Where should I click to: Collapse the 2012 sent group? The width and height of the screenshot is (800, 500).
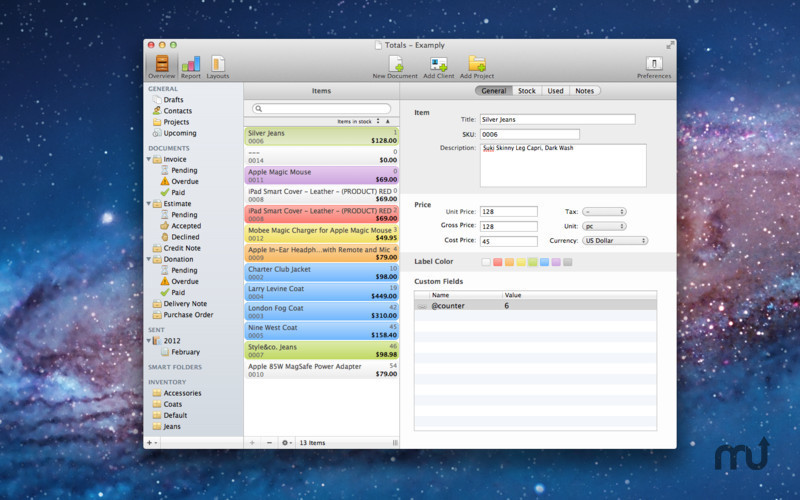click(x=149, y=340)
